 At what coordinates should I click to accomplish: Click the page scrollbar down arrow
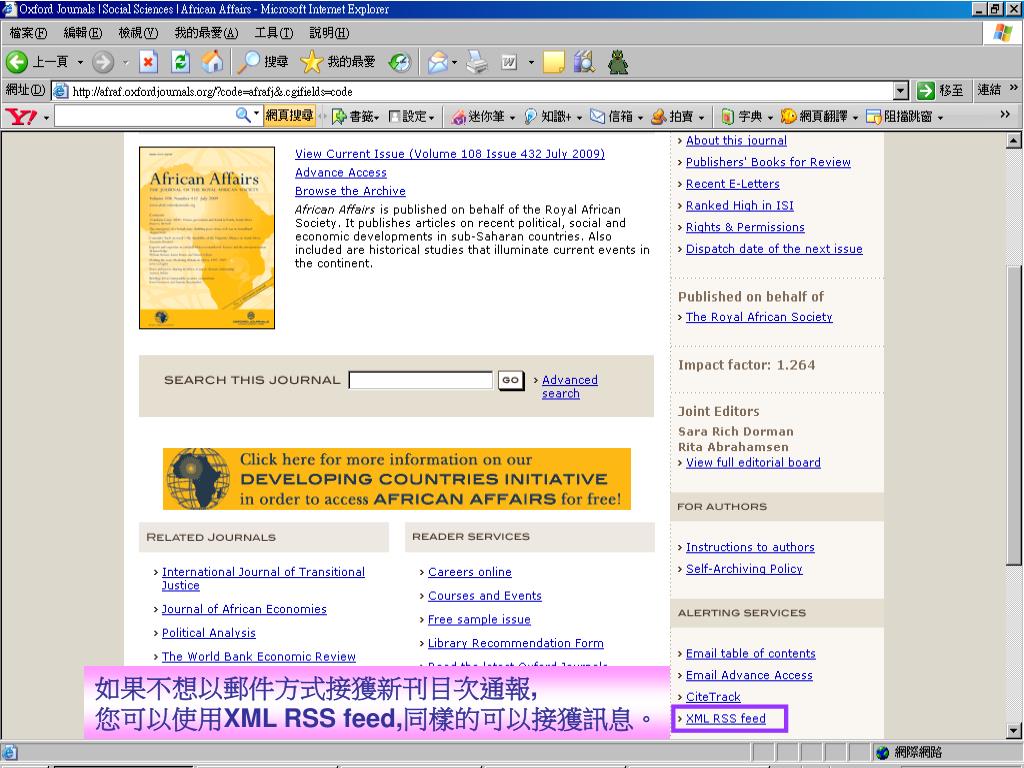(x=1014, y=730)
